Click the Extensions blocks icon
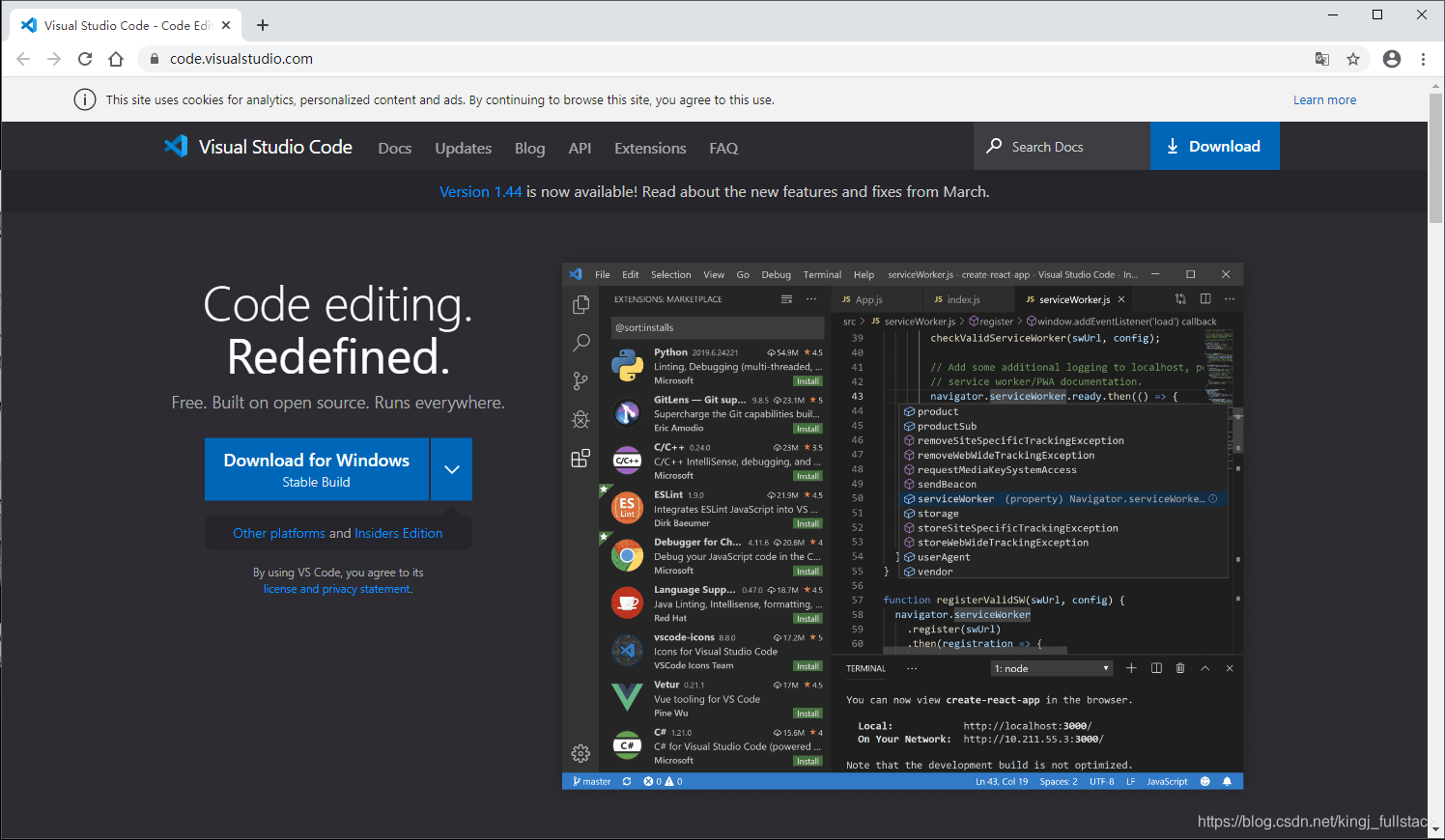The image size is (1445, 840). pyautogui.click(x=581, y=458)
